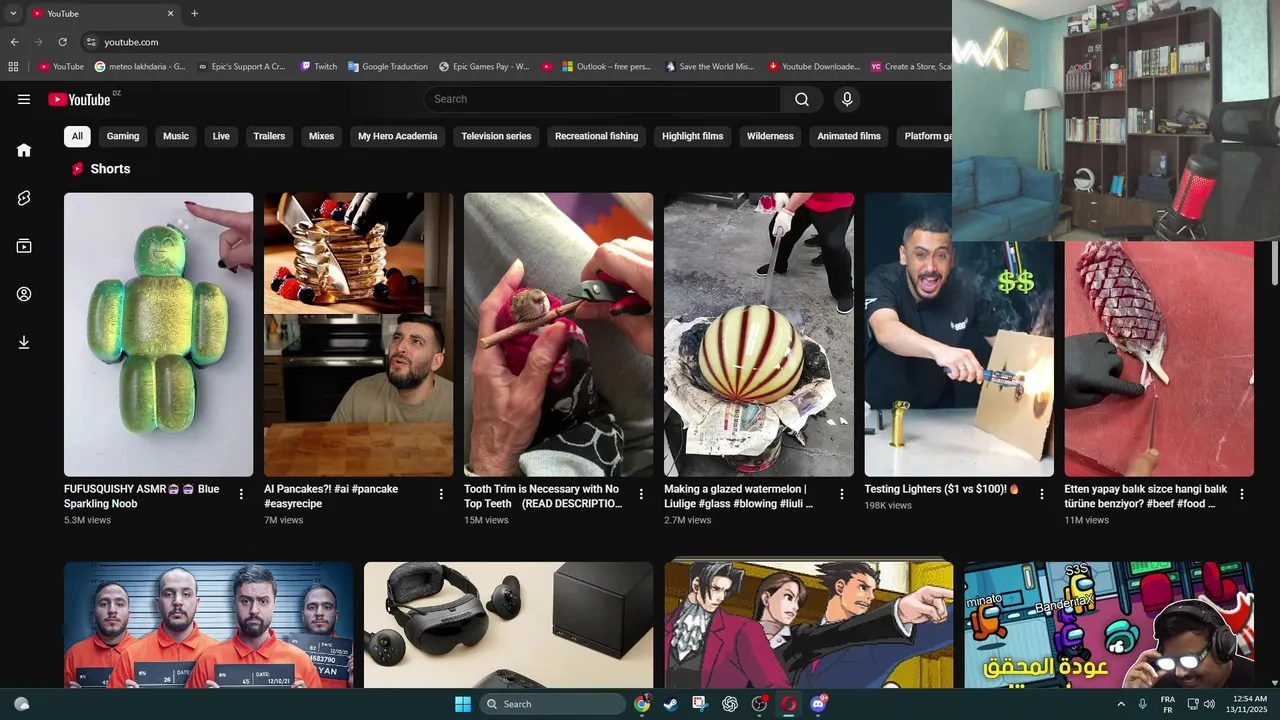Open Chrome from the taskbar
The image size is (1280, 720).
click(641, 704)
